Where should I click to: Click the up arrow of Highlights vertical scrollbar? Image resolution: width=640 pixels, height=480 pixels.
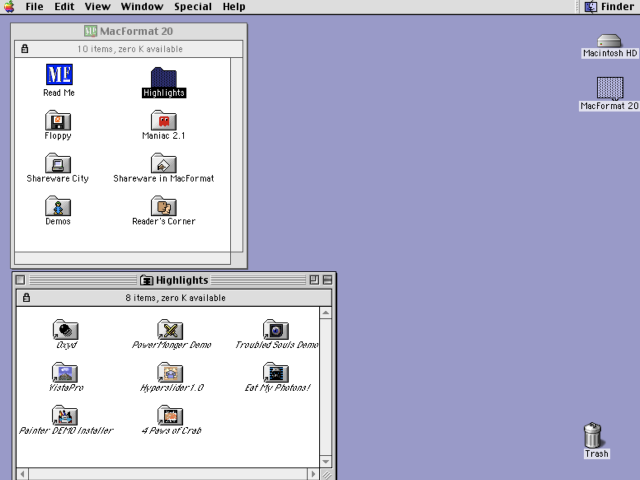click(x=326, y=313)
